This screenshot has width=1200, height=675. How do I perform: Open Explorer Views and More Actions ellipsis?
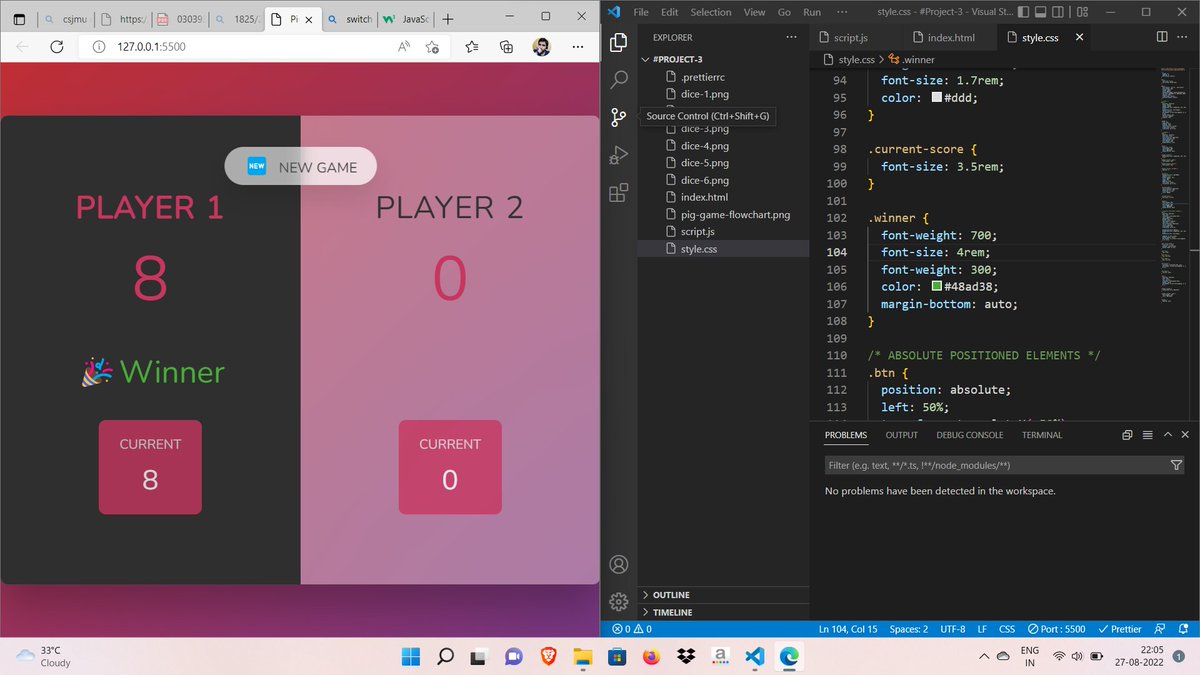[x=792, y=37]
